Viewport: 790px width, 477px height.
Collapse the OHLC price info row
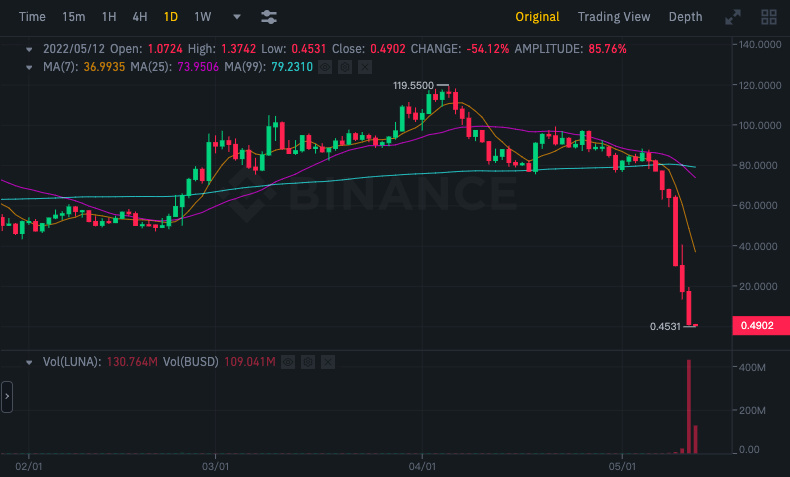29,49
